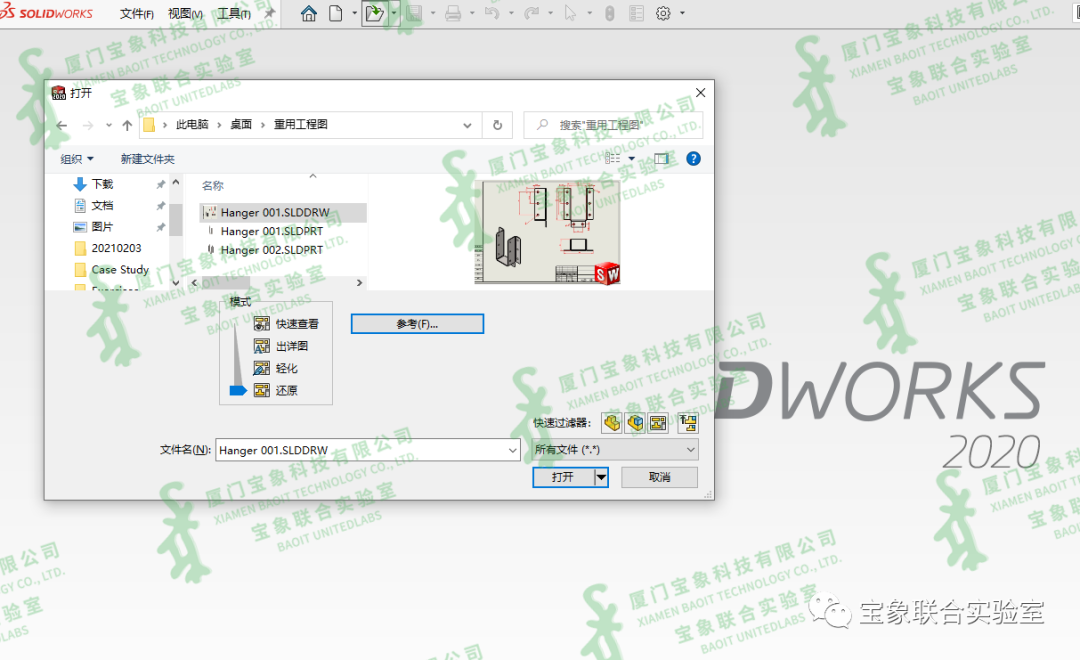Click the 参考(F)... button
This screenshot has width=1080, height=660.
pyautogui.click(x=417, y=324)
